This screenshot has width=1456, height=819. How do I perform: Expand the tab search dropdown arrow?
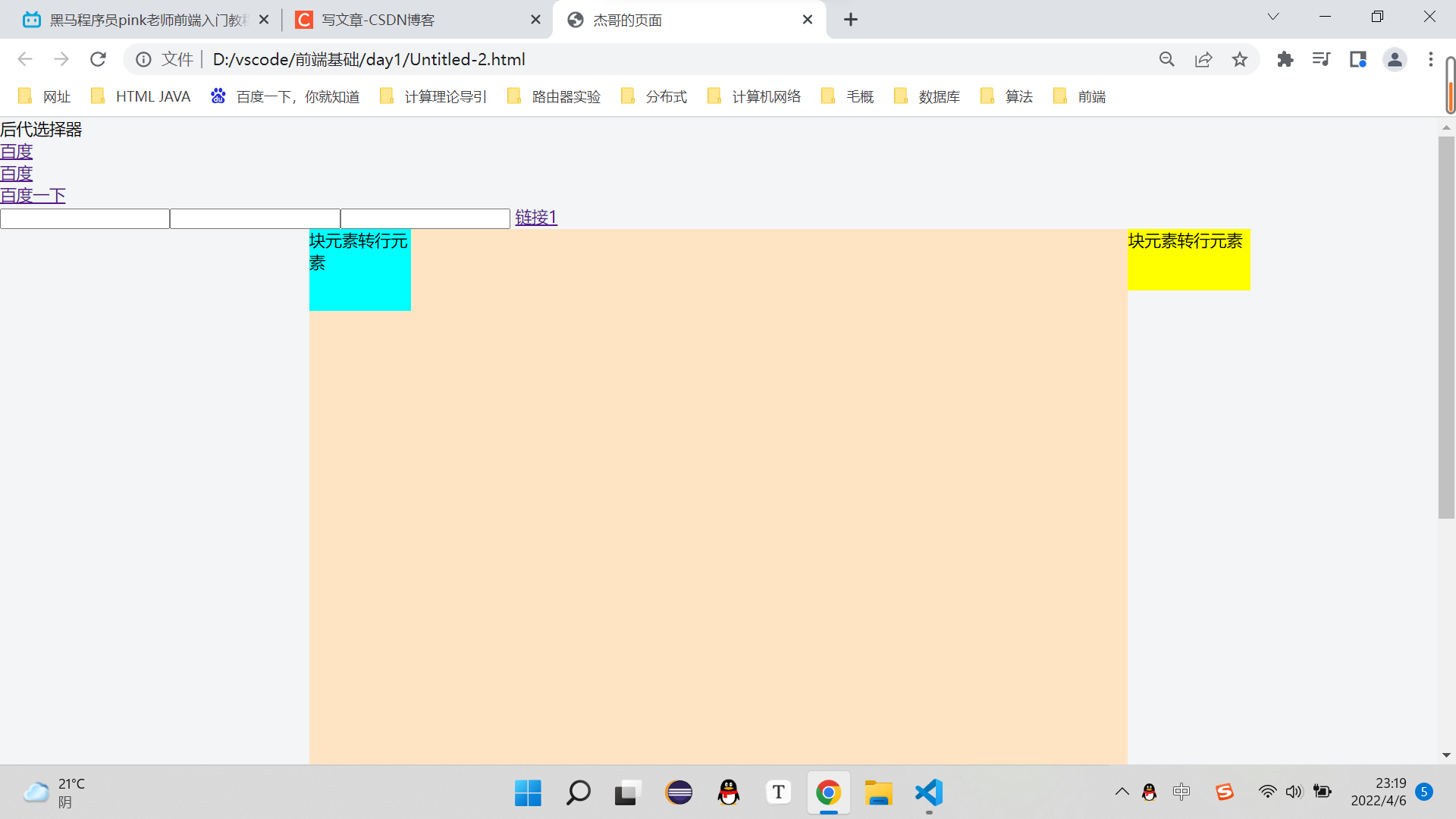pyautogui.click(x=1273, y=17)
